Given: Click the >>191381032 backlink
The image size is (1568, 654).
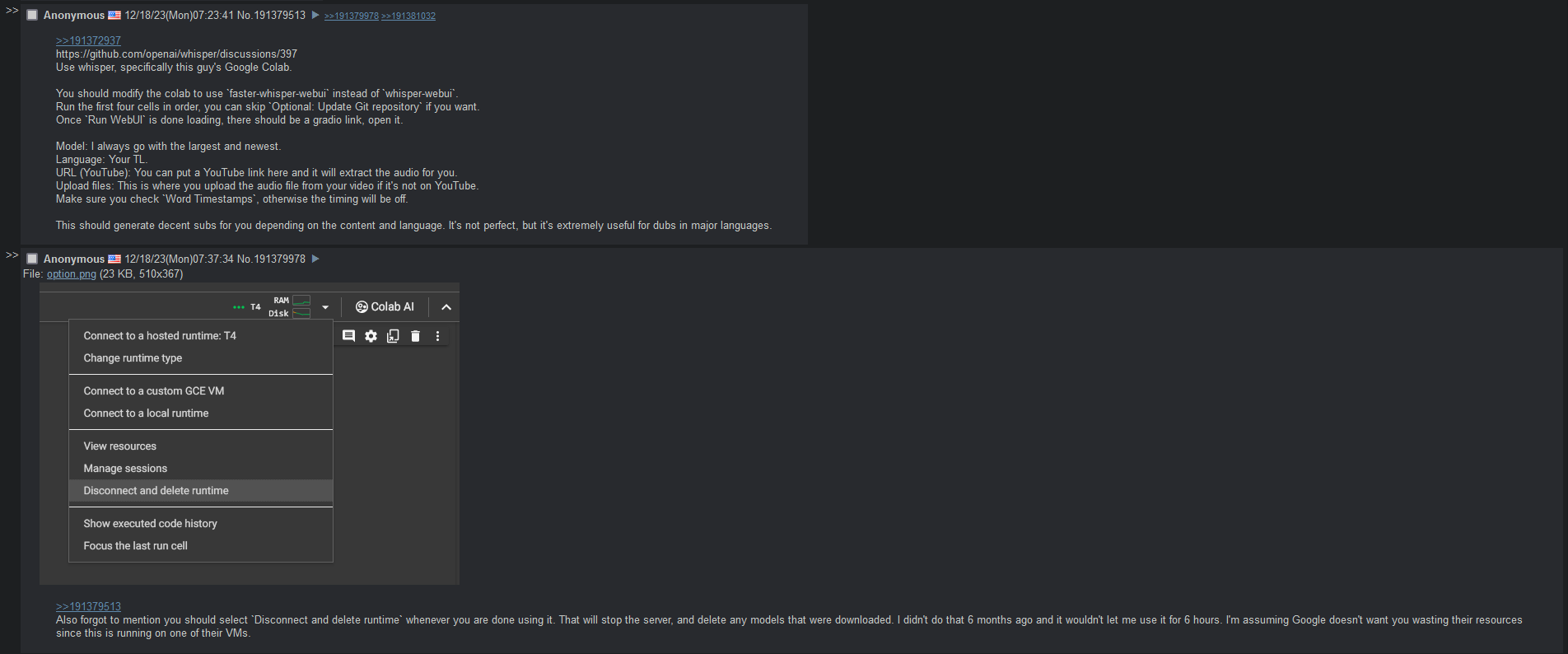Looking at the screenshot, I should 408,16.
